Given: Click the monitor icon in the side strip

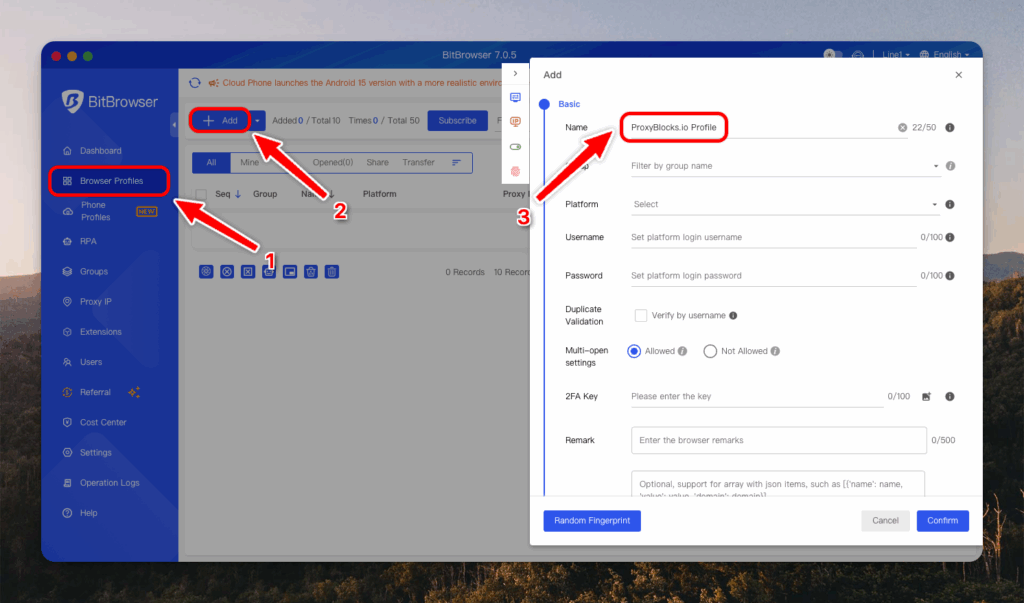Looking at the screenshot, I should tap(515, 98).
